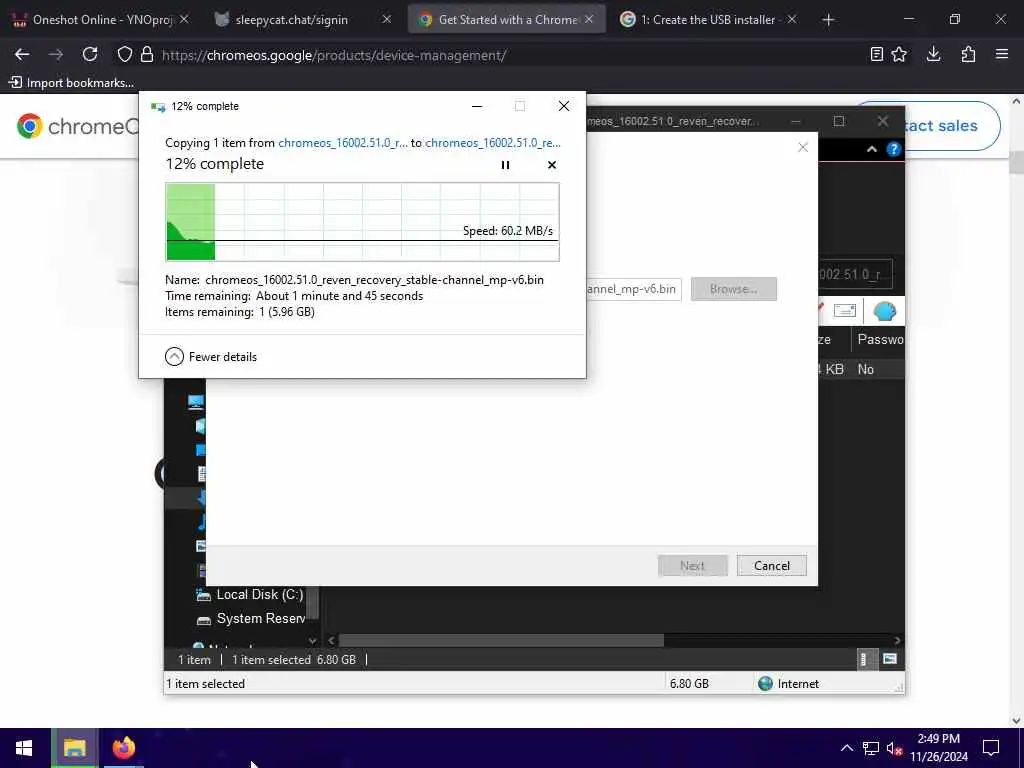Click Import bookmarks in bookmarks toolbar
The height and width of the screenshot is (768, 1024).
(71, 82)
